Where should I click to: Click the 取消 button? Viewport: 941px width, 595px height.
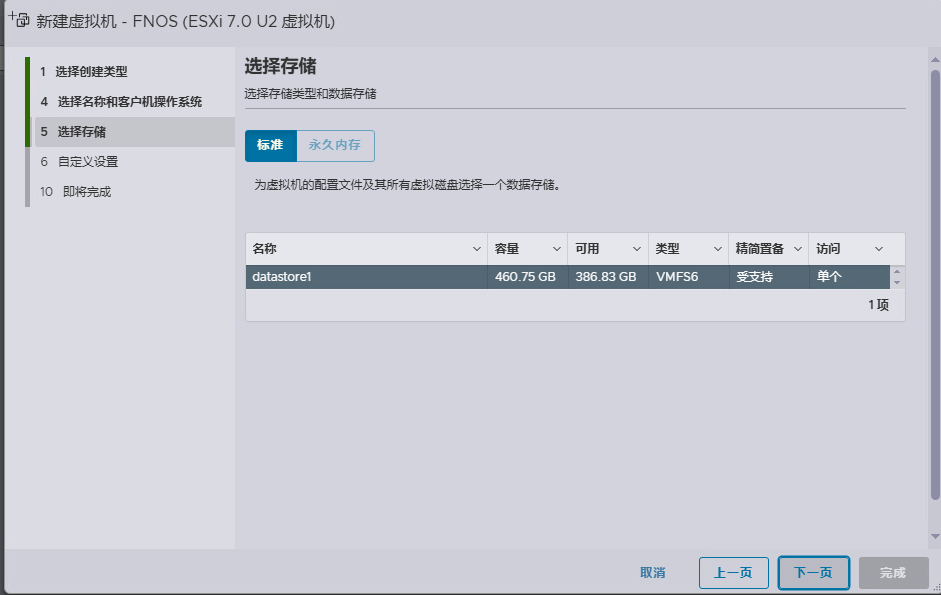click(652, 573)
